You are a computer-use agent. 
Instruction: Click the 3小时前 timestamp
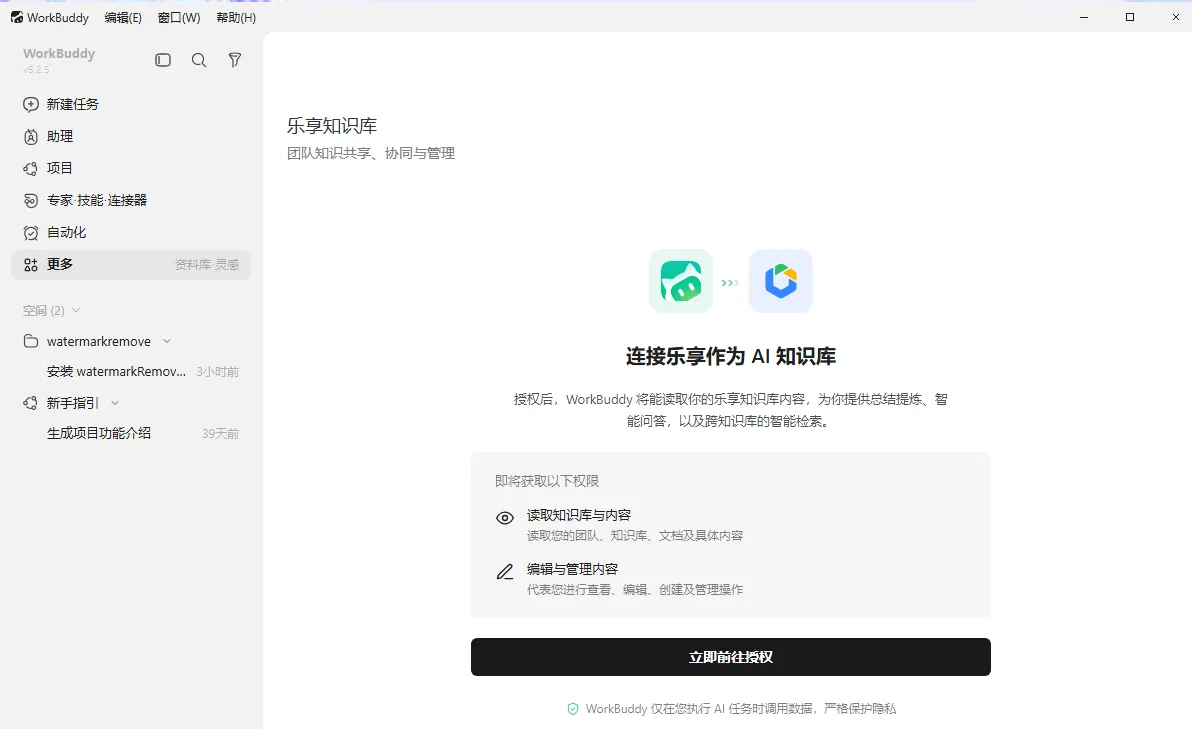[217, 372]
